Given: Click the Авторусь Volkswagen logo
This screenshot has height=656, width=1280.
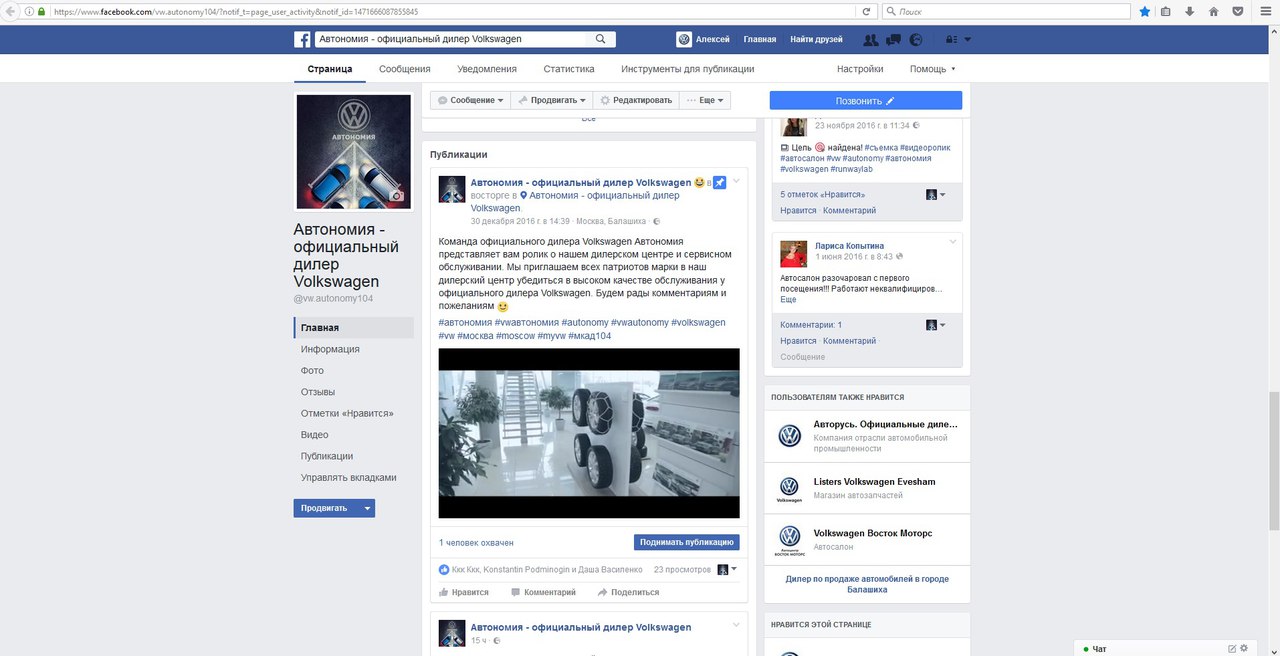Looking at the screenshot, I should coord(790,436).
